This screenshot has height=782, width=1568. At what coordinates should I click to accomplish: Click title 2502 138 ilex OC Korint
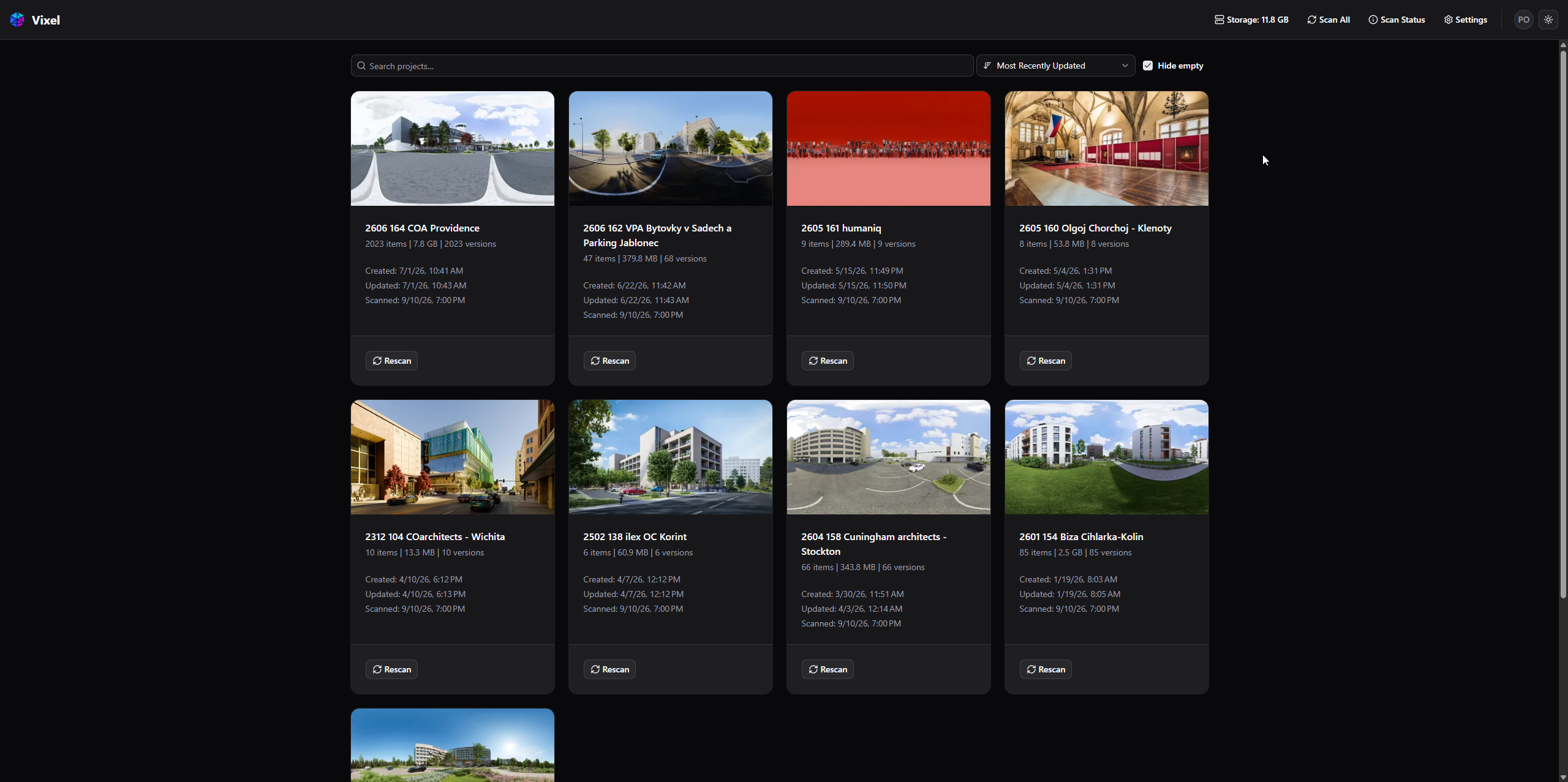point(635,536)
